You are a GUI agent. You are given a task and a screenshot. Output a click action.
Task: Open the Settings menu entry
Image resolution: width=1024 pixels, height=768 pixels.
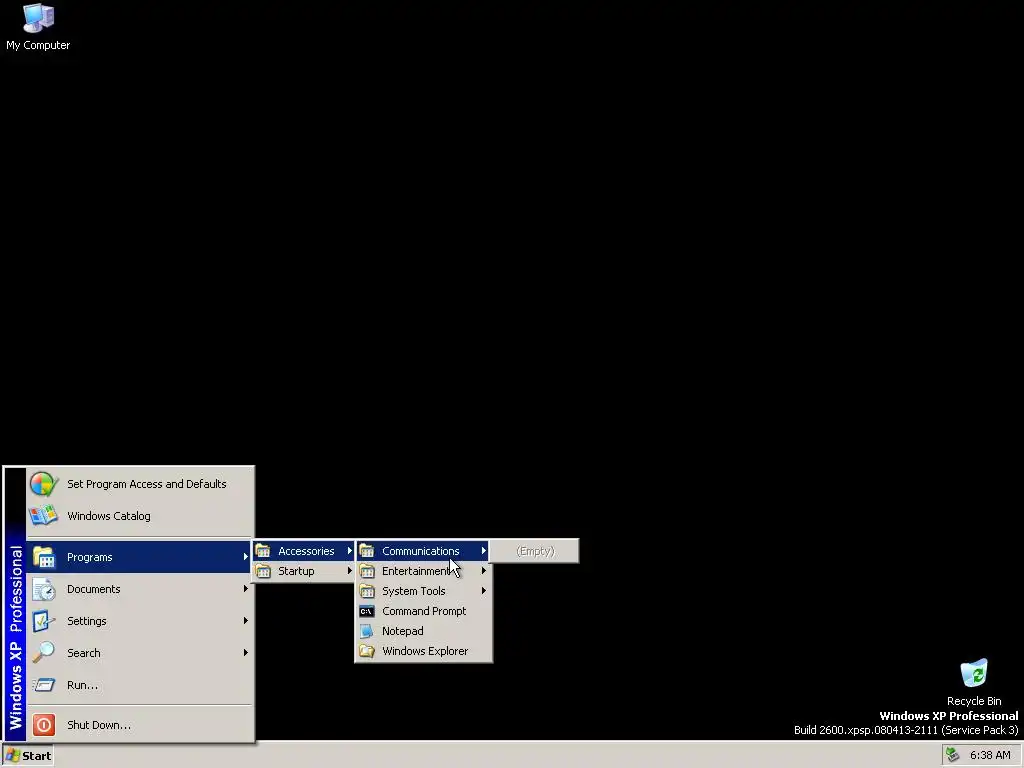coord(86,621)
